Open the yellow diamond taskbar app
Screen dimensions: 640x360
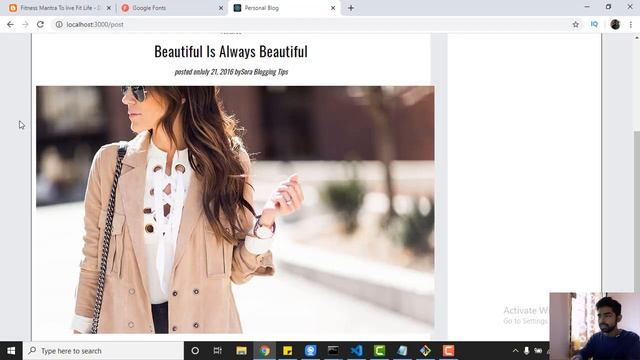pos(425,351)
